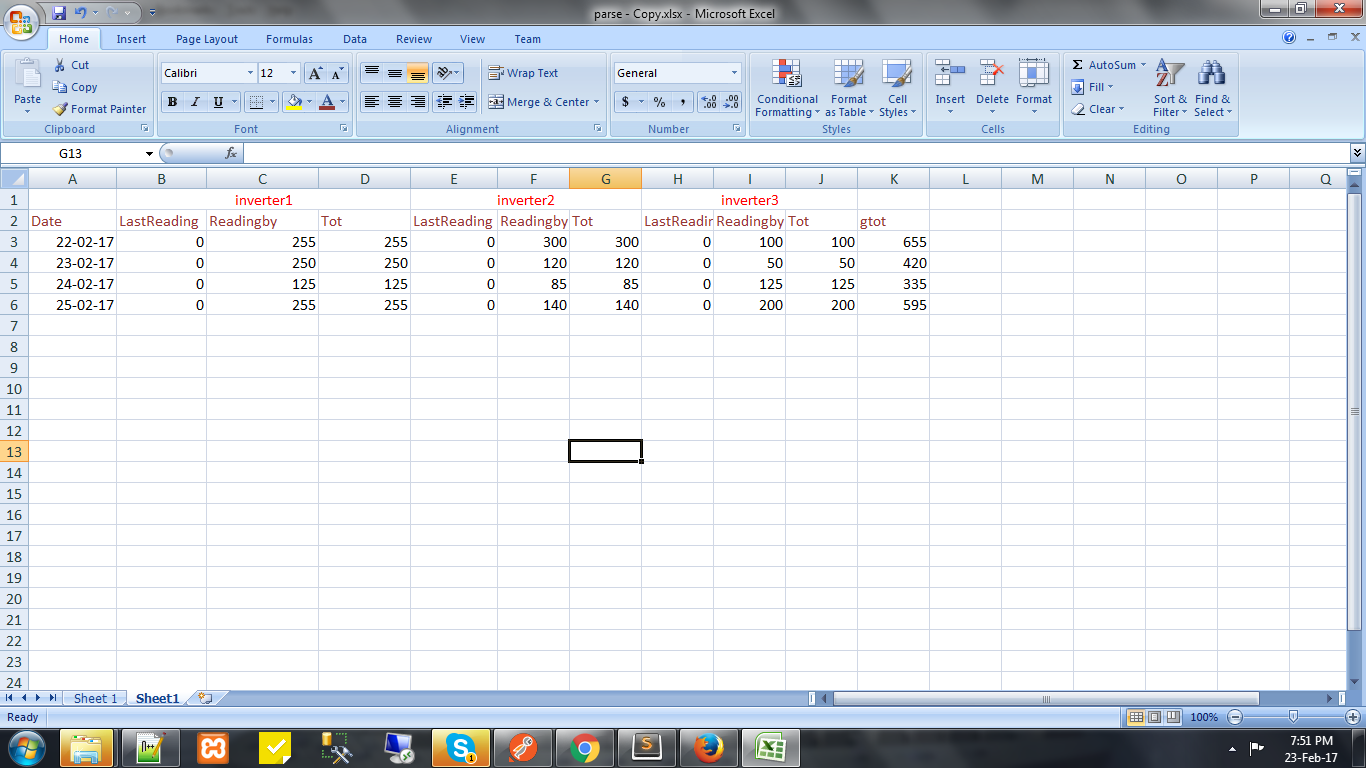Image resolution: width=1366 pixels, height=768 pixels.
Task: Decrease the cell indent
Action: point(444,102)
